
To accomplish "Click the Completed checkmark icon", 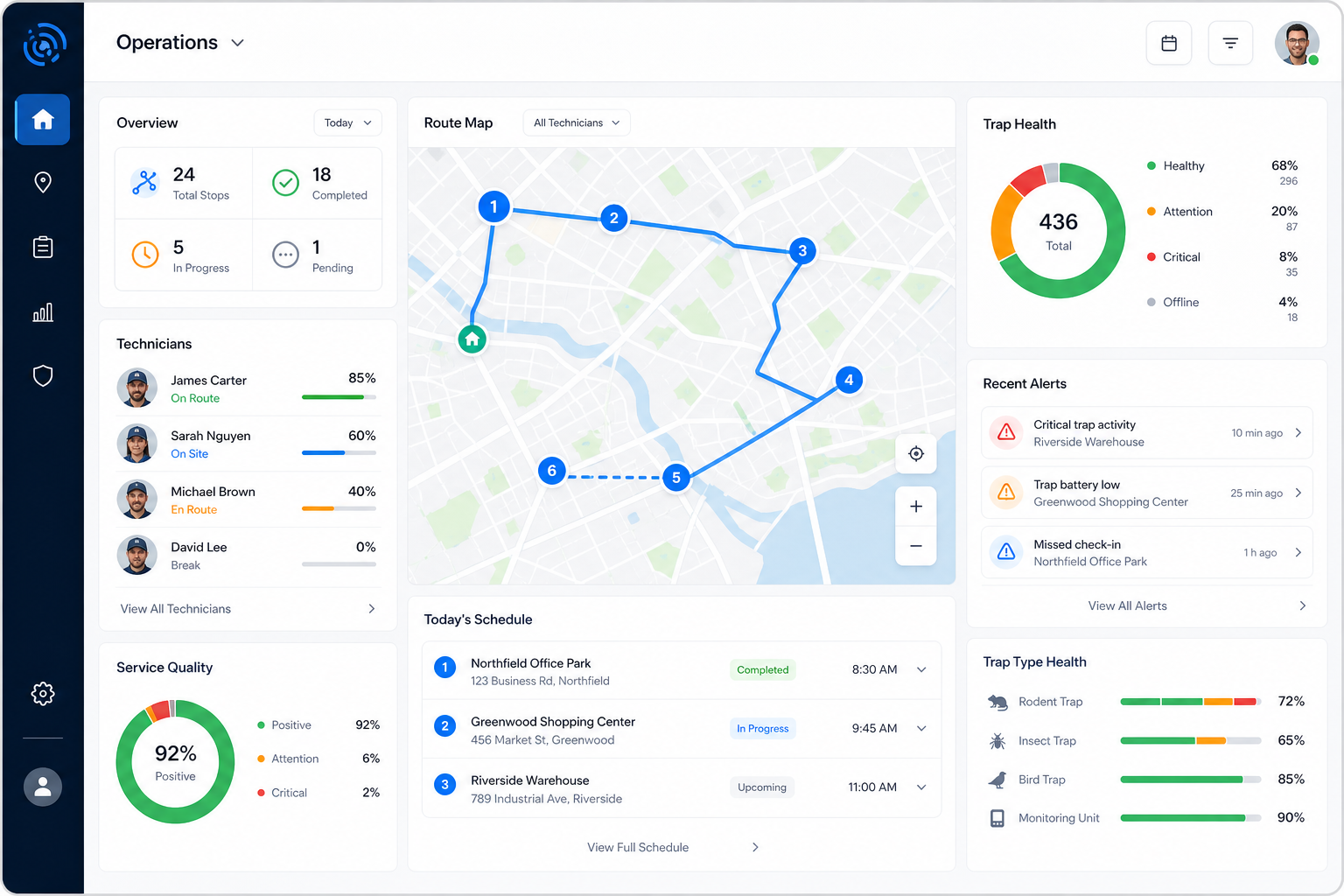I will pyautogui.click(x=285, y=182).
